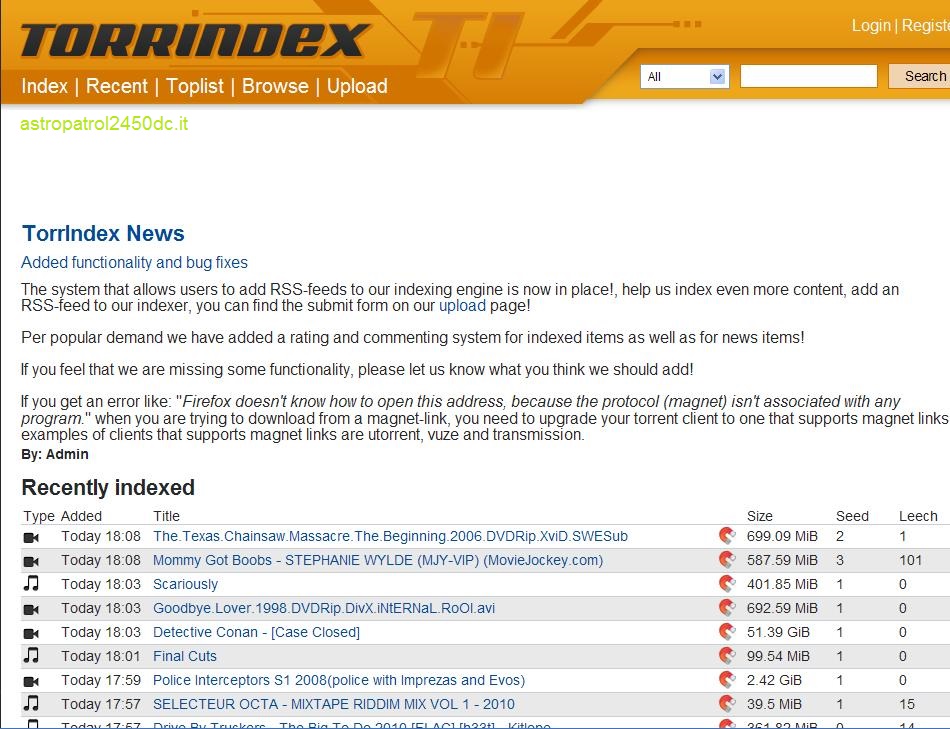This screenshot has height=729, width=950.
Task: Click 'Today 17:59' added time
Action: (x=101, y=680)
